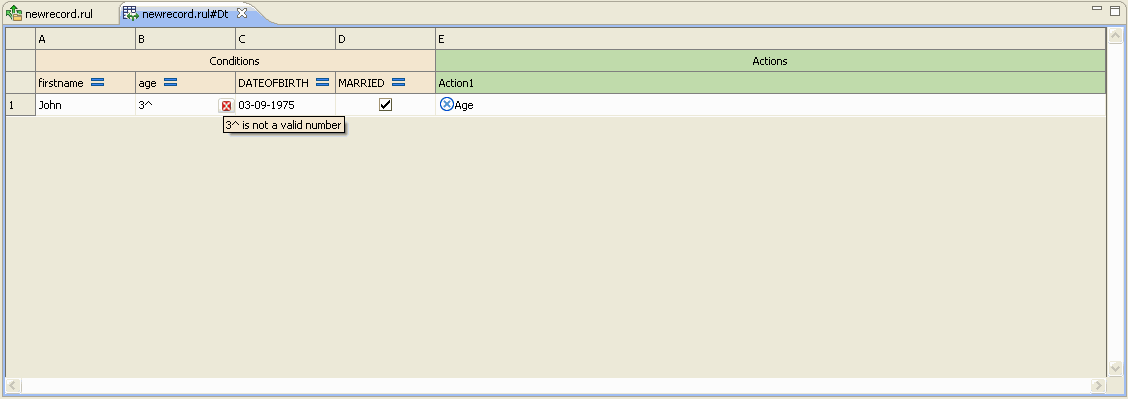
Task: Select column header C
Action: pos(286,39)
